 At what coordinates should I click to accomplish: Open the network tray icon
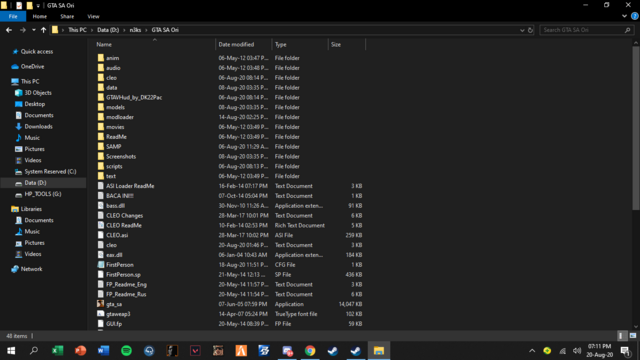(x=562, y=351)
